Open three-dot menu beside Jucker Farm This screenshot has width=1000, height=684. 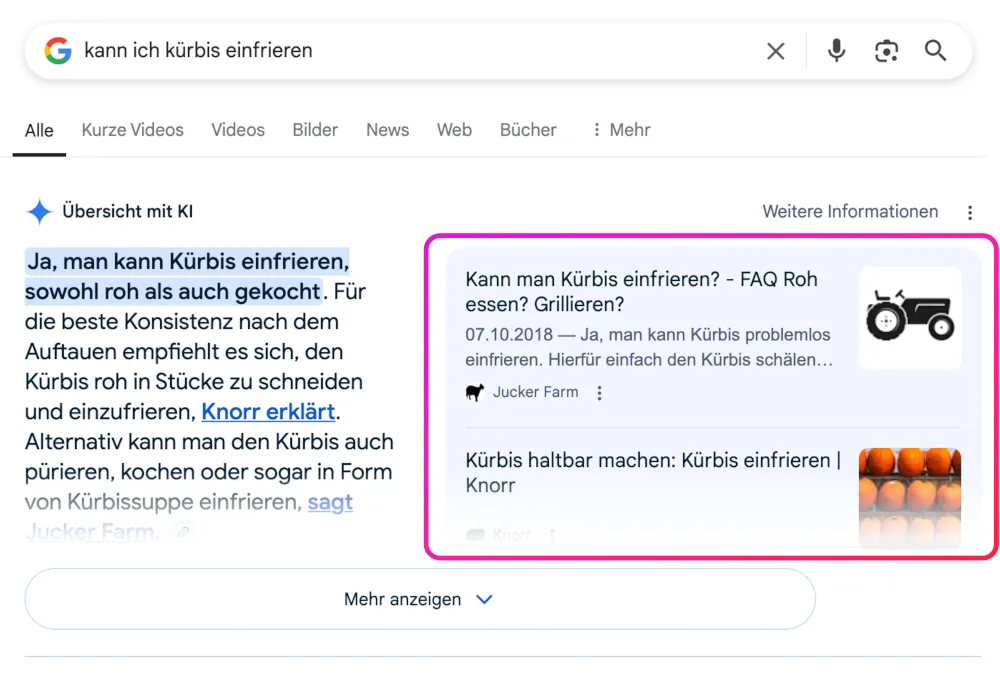[600, 393]
